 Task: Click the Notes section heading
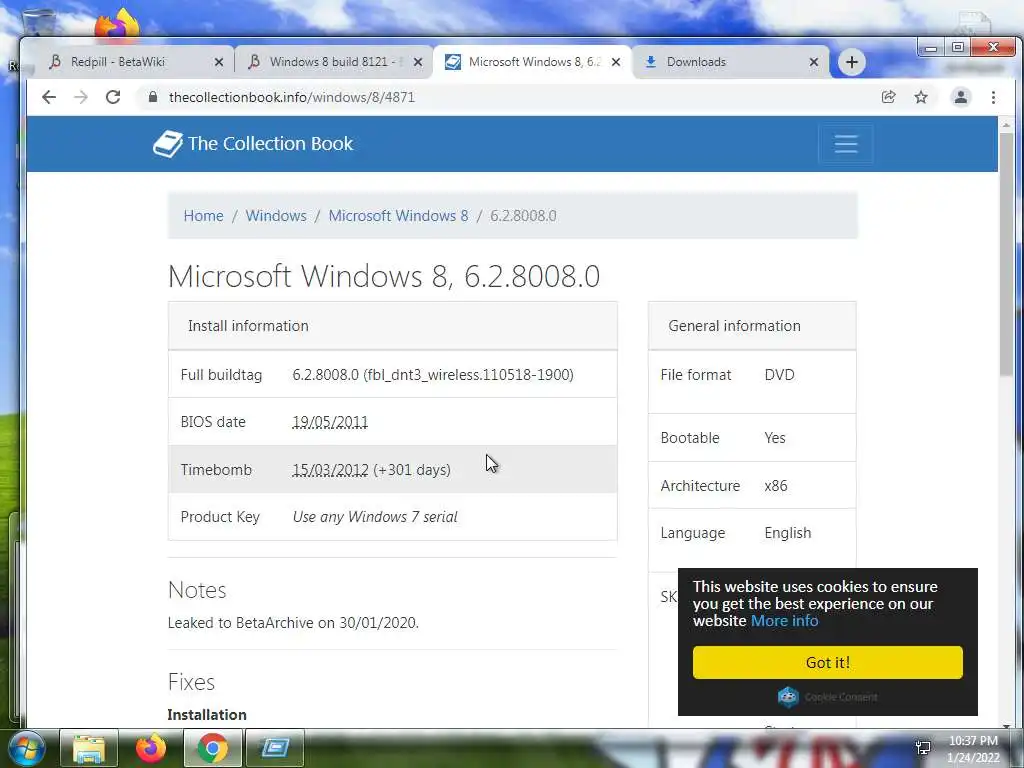(197, 590)
